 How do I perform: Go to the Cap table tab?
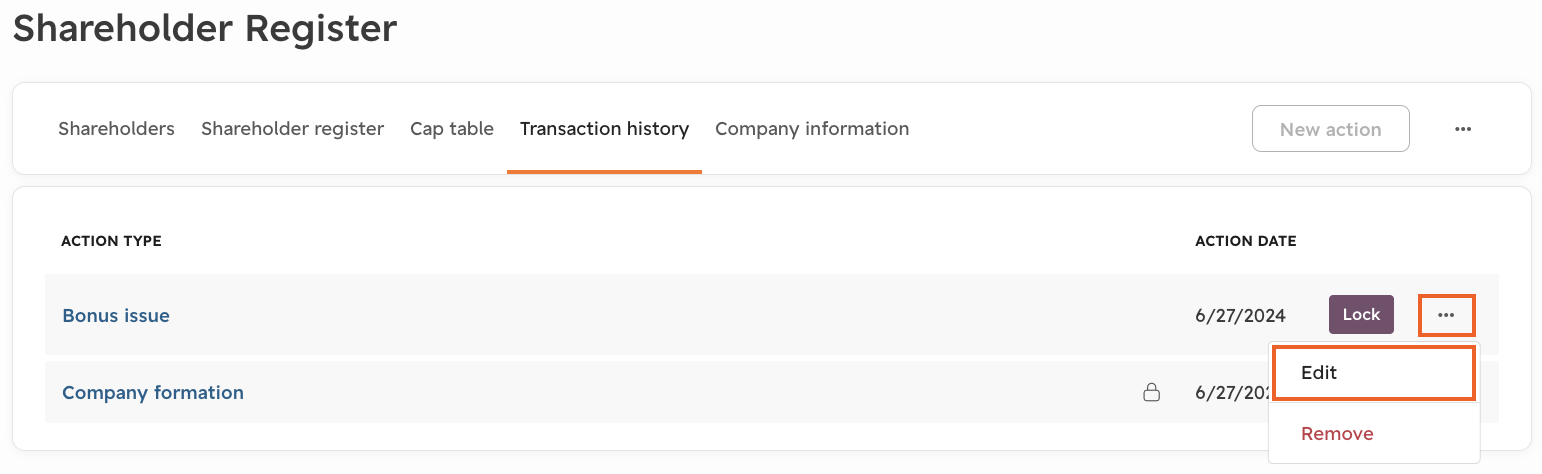click(x=452, y=129)
